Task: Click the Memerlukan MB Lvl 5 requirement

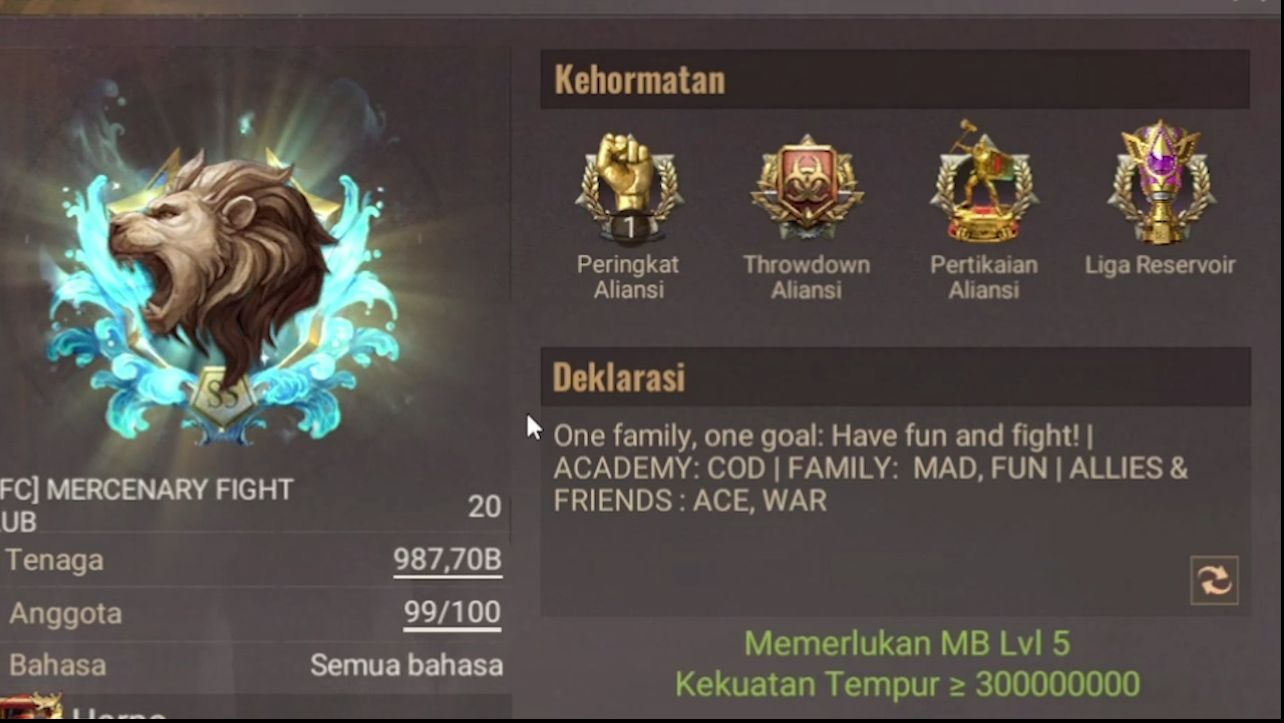Action: (907, 643)
